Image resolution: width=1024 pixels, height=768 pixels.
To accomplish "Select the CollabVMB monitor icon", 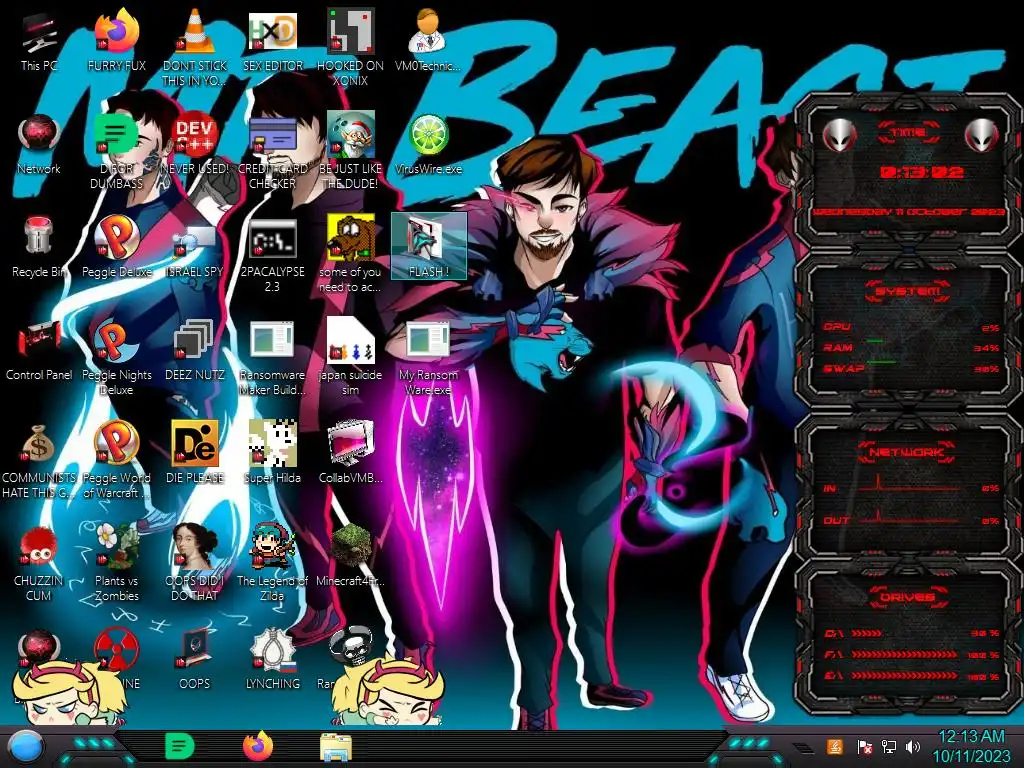I will click(350, 453).
